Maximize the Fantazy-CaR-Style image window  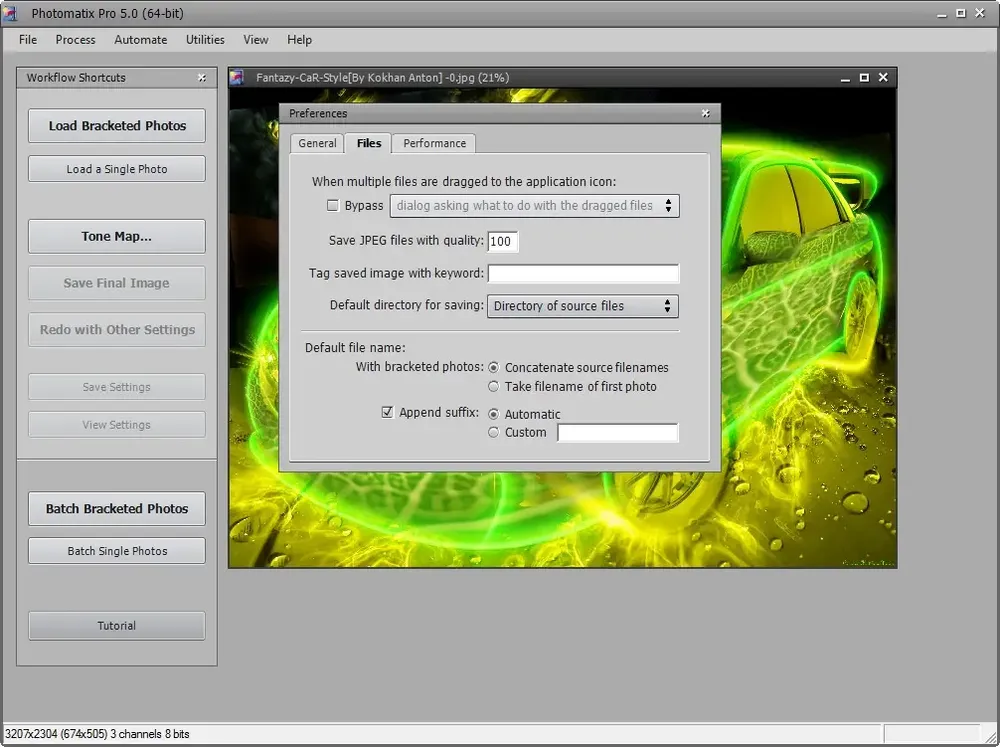(864, 77)
